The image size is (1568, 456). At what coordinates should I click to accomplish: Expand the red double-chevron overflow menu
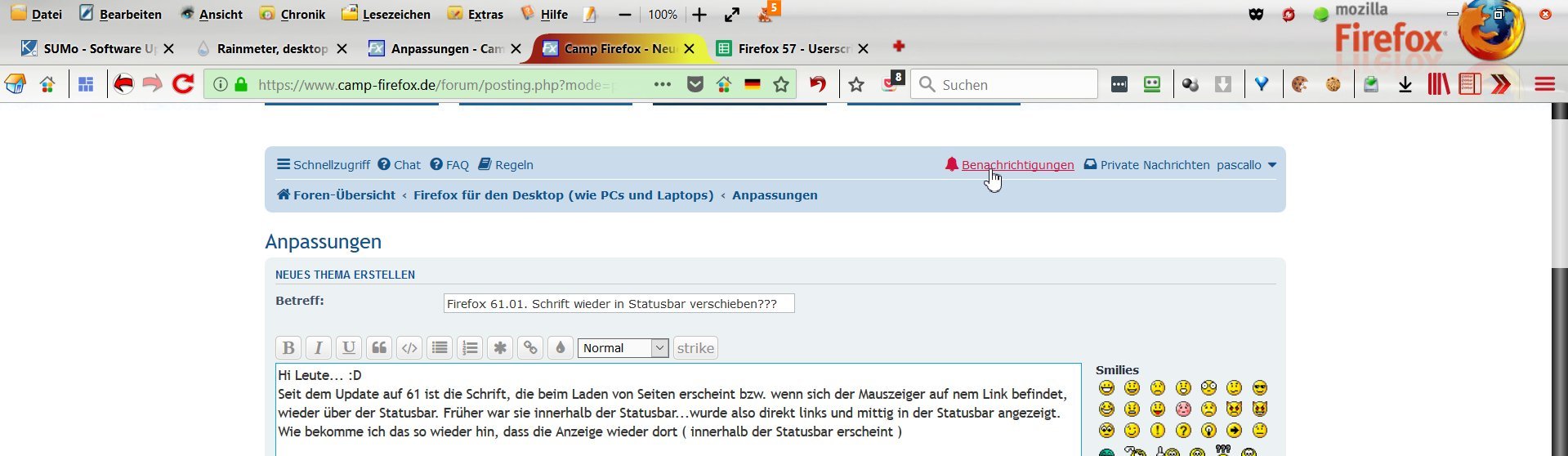tap(1501, 84)
